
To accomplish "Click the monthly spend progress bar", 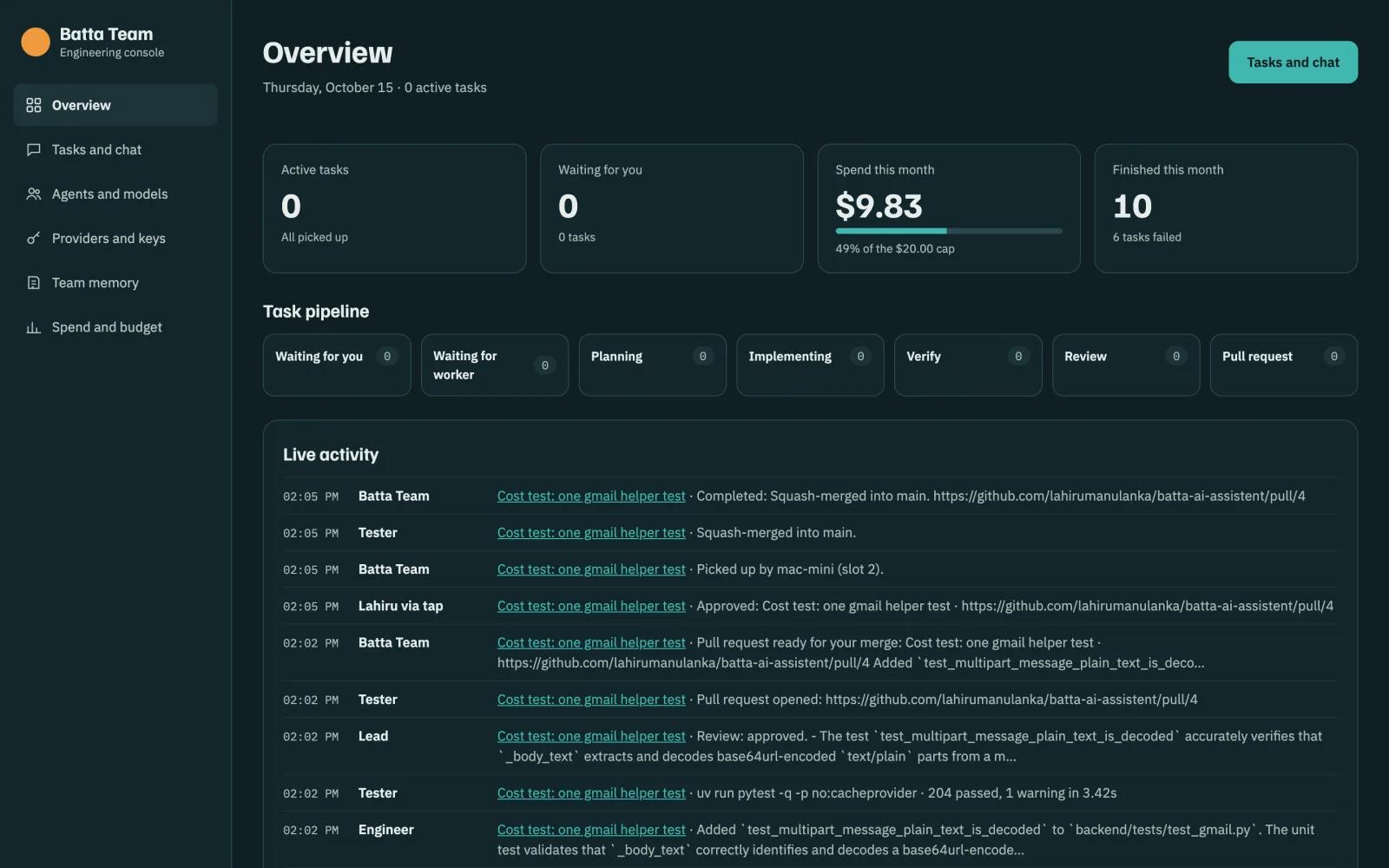I will tap(948, 231).
